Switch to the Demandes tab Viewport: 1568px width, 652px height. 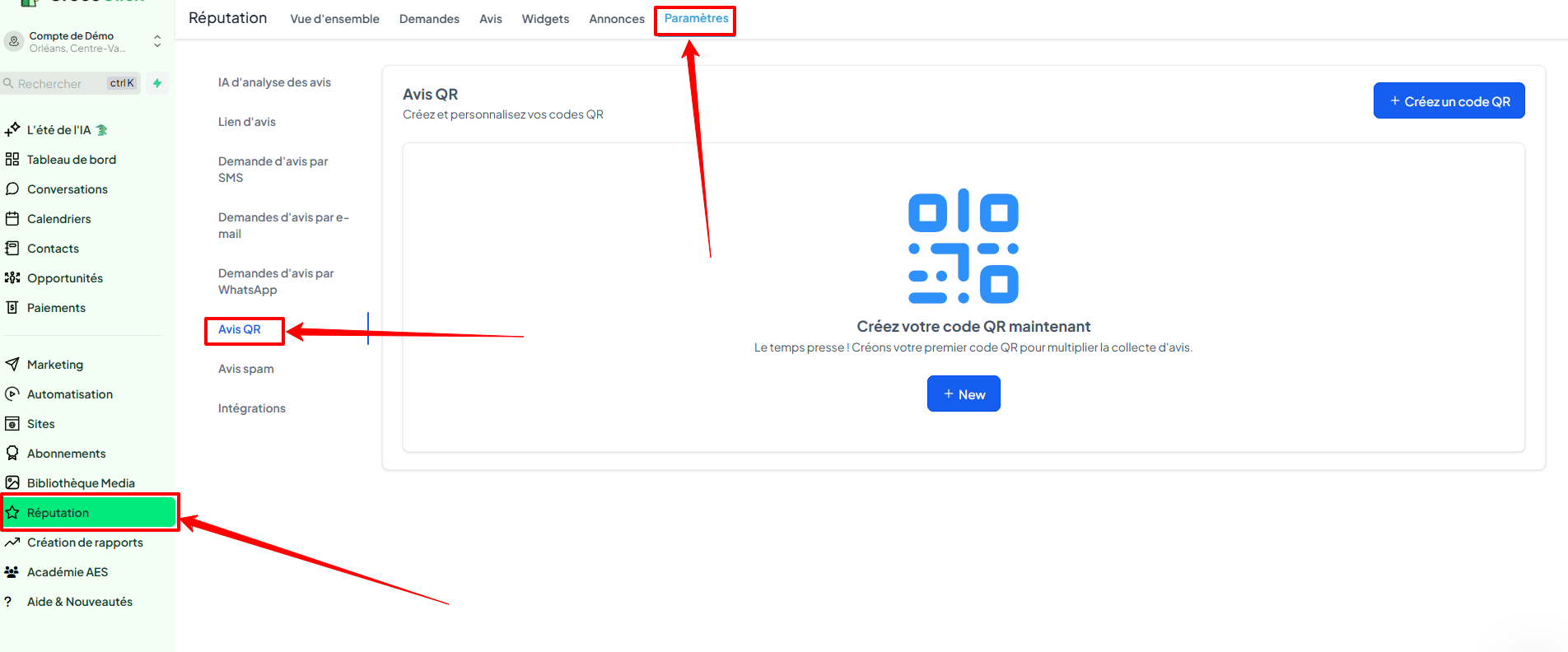click(x=429, y=19)
